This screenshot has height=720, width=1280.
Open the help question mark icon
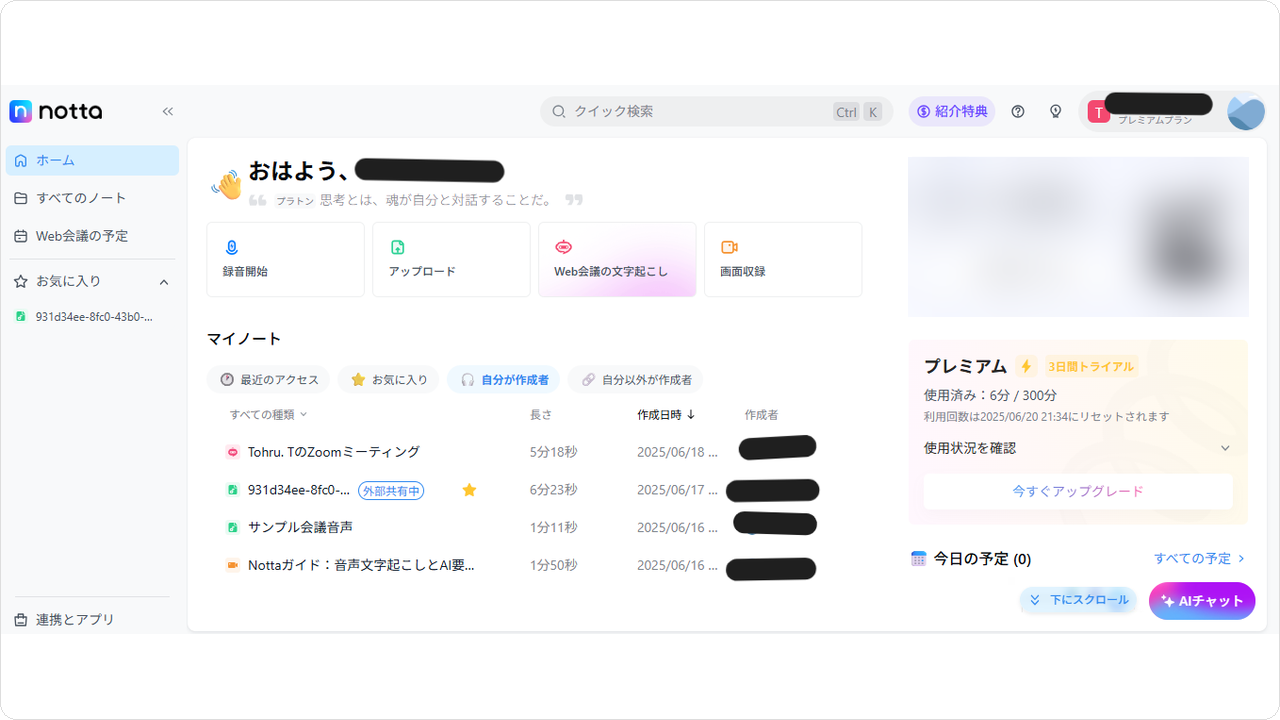pos(1018,112)
